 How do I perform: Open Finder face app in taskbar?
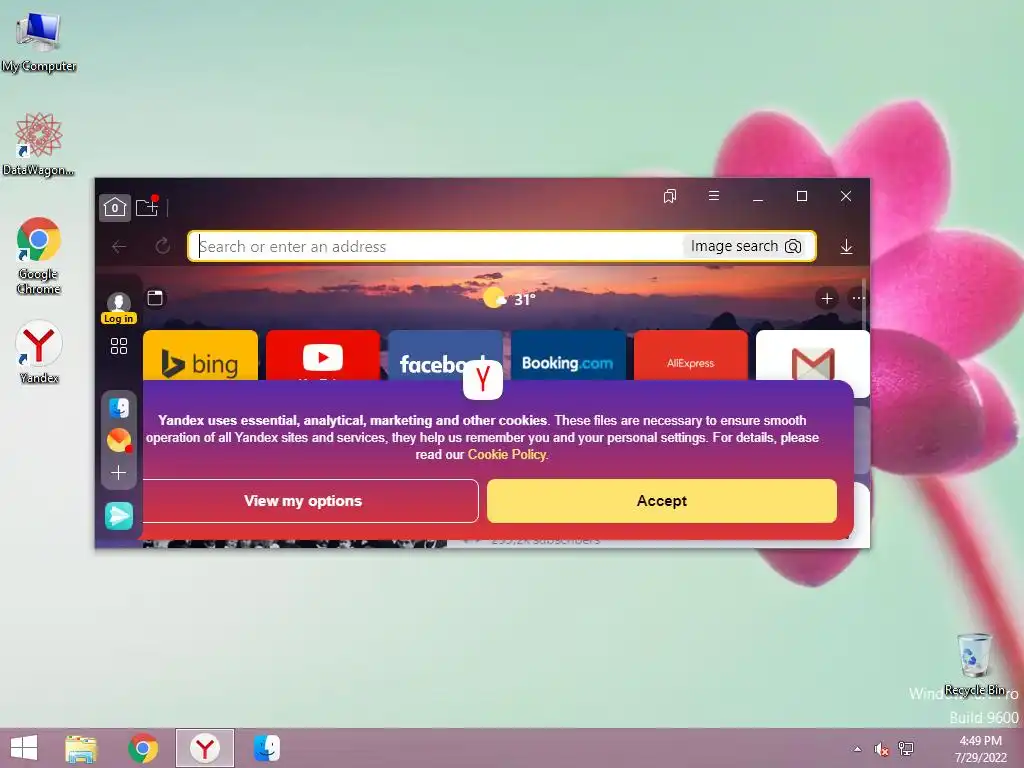[266, 748]
